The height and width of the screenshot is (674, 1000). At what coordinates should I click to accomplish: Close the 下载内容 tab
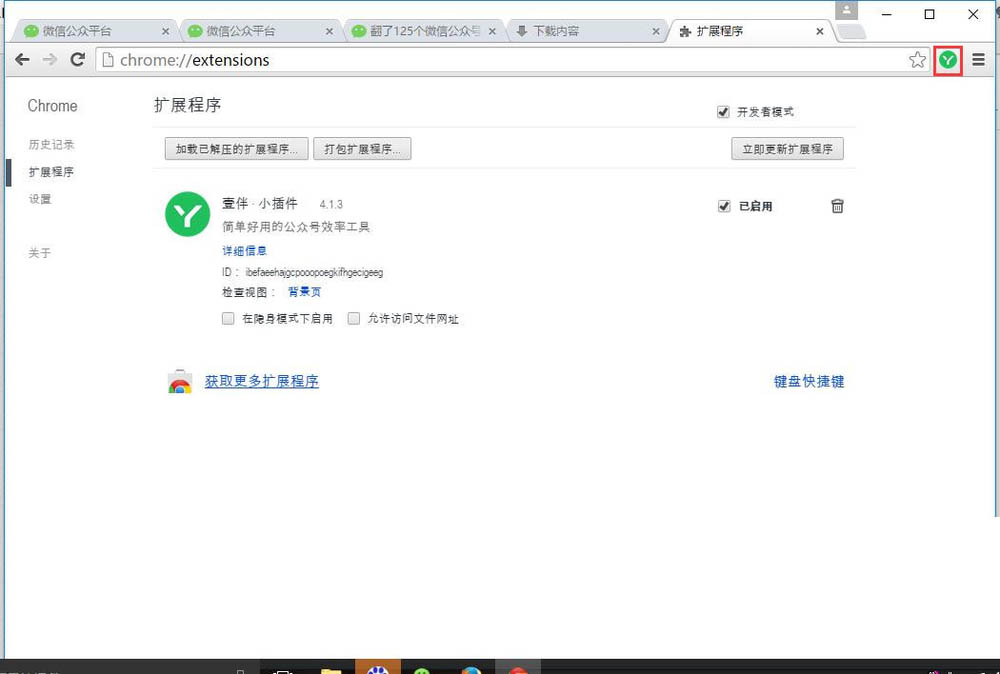(x=656, y=31)
